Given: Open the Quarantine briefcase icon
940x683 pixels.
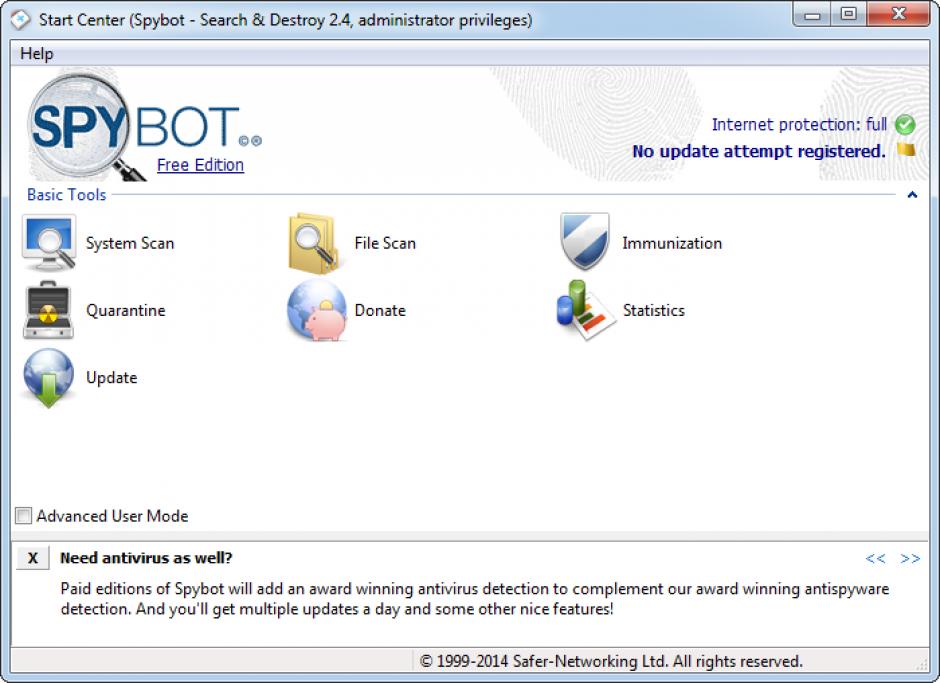Looking at the screenshot, I should click(48, 310).
